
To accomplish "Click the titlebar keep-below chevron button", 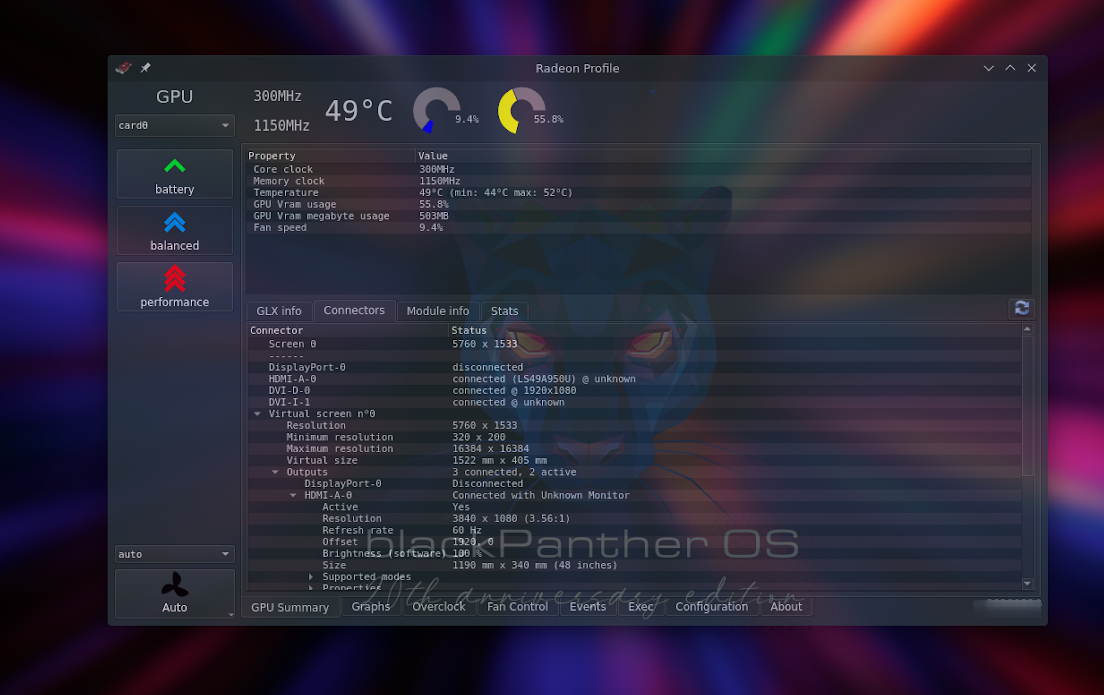I will tap(989, 68).
